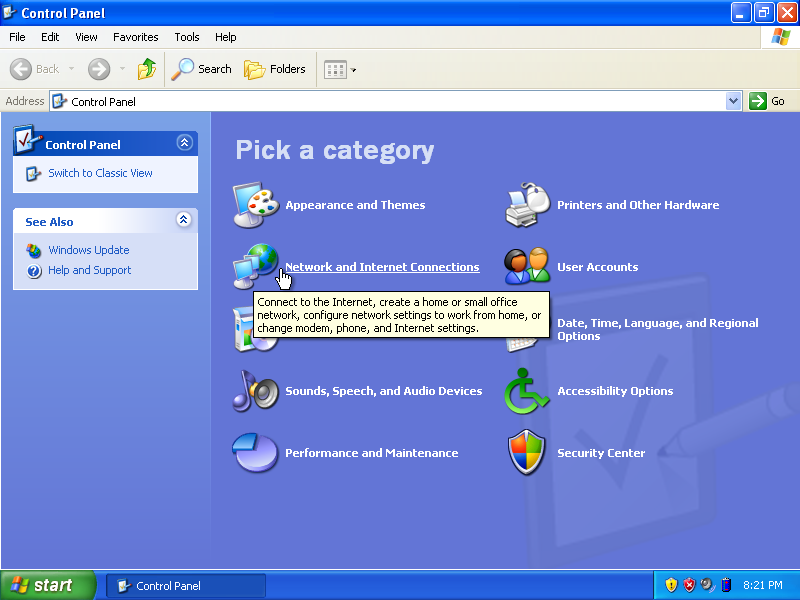Viewport: 800px width, 600px height.
Task: Click the Forward arrow toolbar button
Action: (98, 69)
